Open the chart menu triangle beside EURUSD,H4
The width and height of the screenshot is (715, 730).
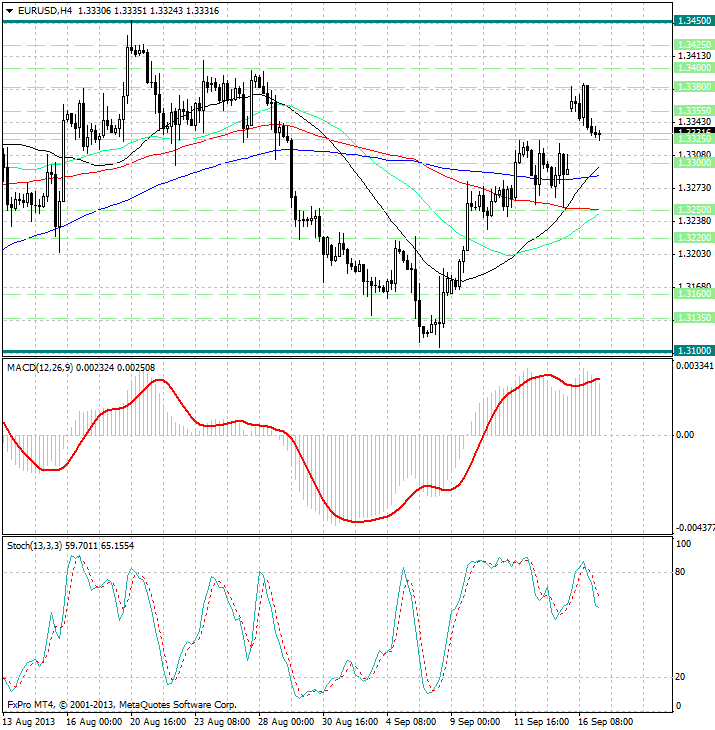(9, 11)
